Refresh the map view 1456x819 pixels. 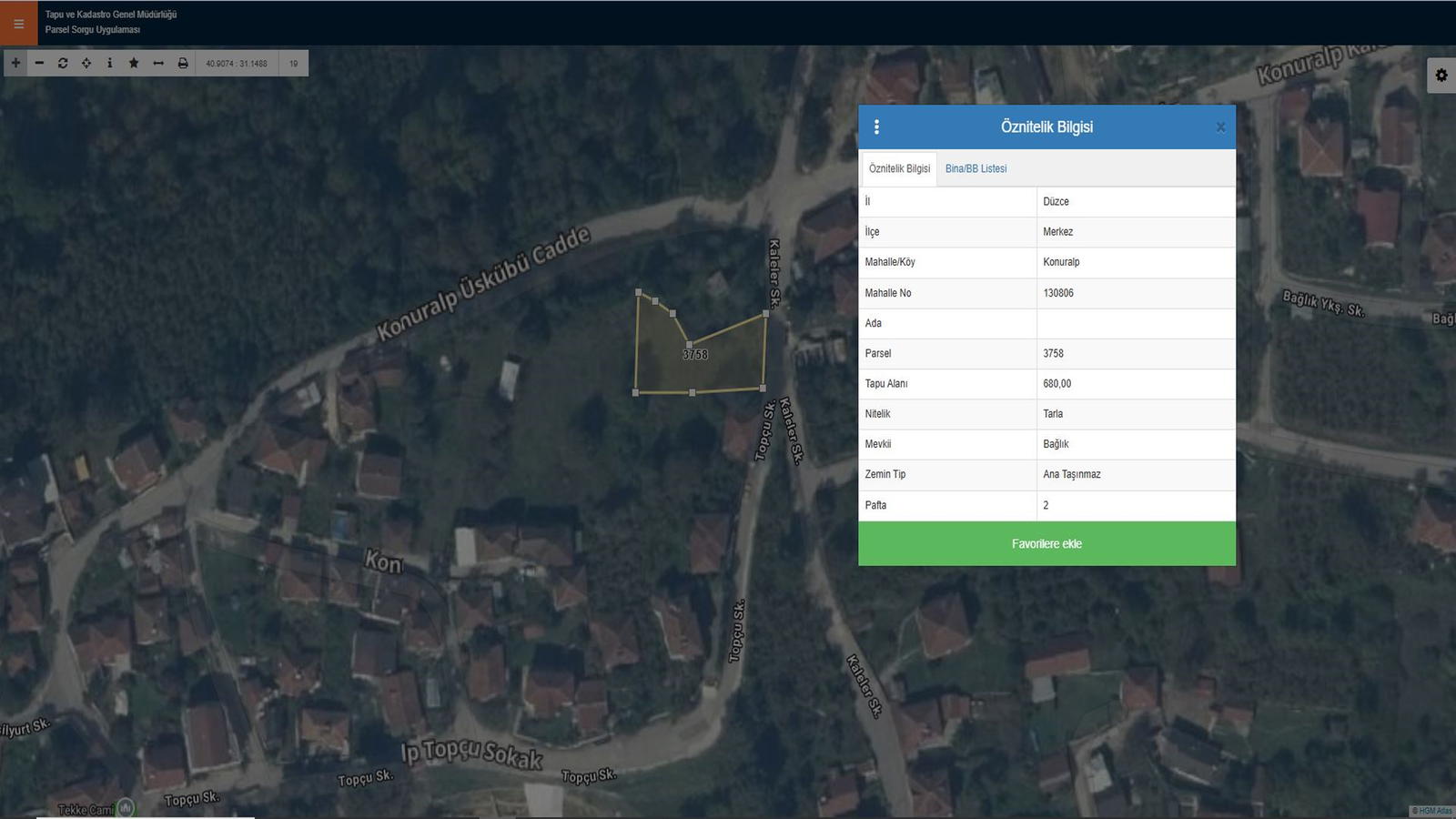[x=63, y=63]
